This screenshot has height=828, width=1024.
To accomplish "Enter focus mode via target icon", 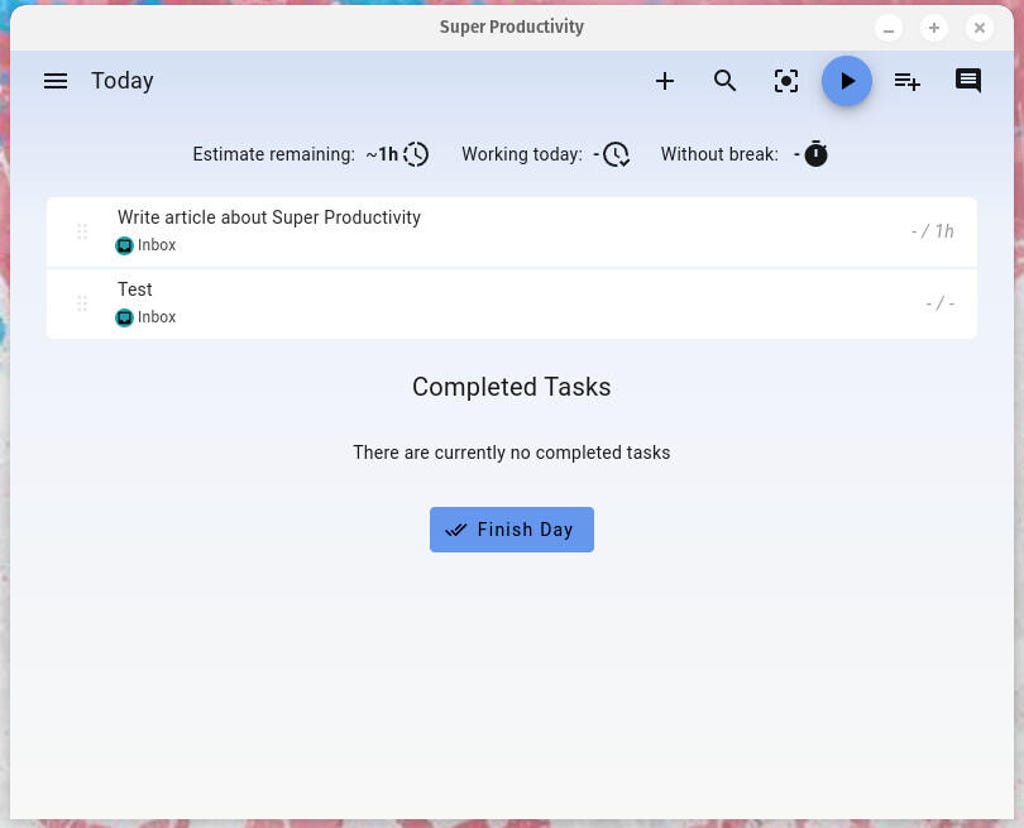I will (786, 81).
